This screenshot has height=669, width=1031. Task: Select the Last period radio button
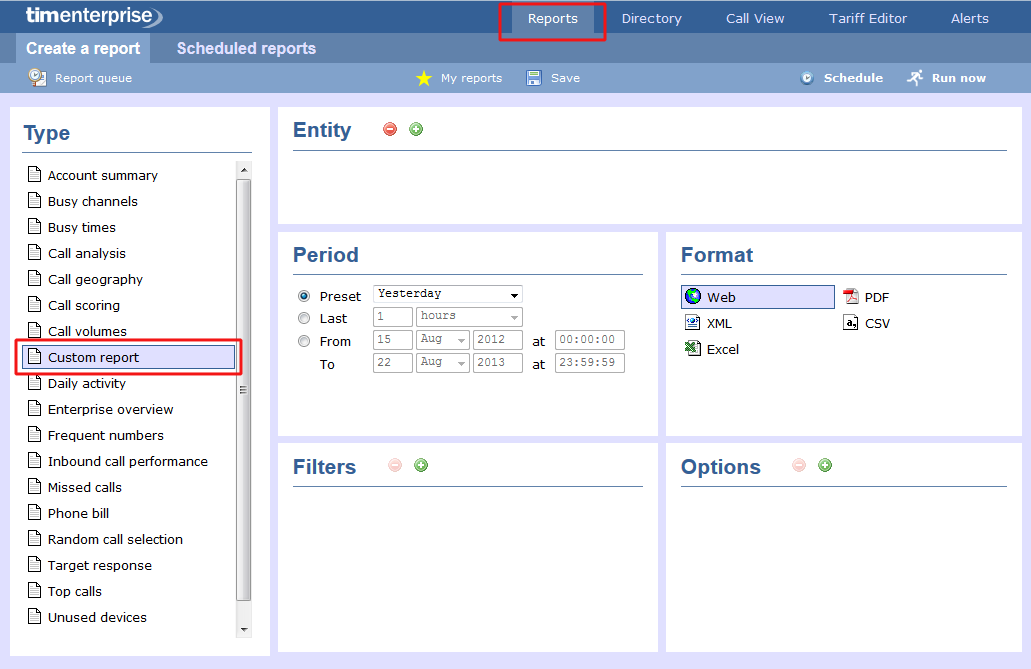point(304,318)
